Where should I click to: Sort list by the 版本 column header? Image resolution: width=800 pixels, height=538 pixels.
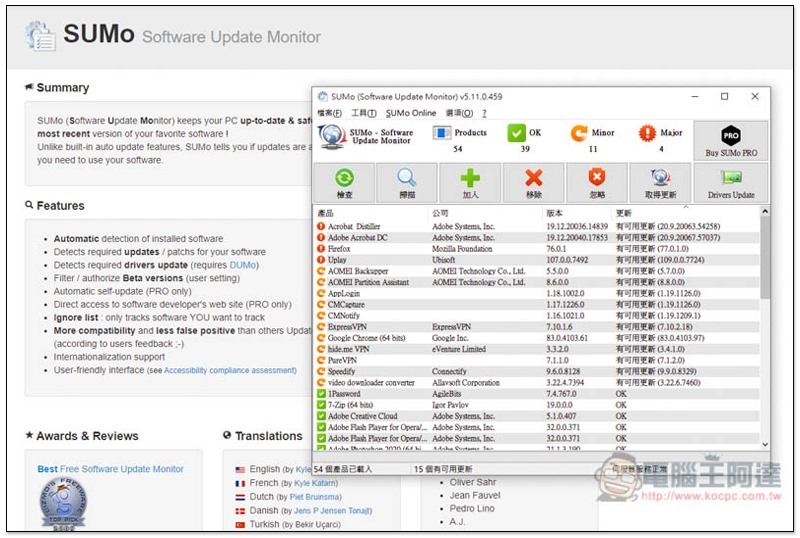(555, 213)
